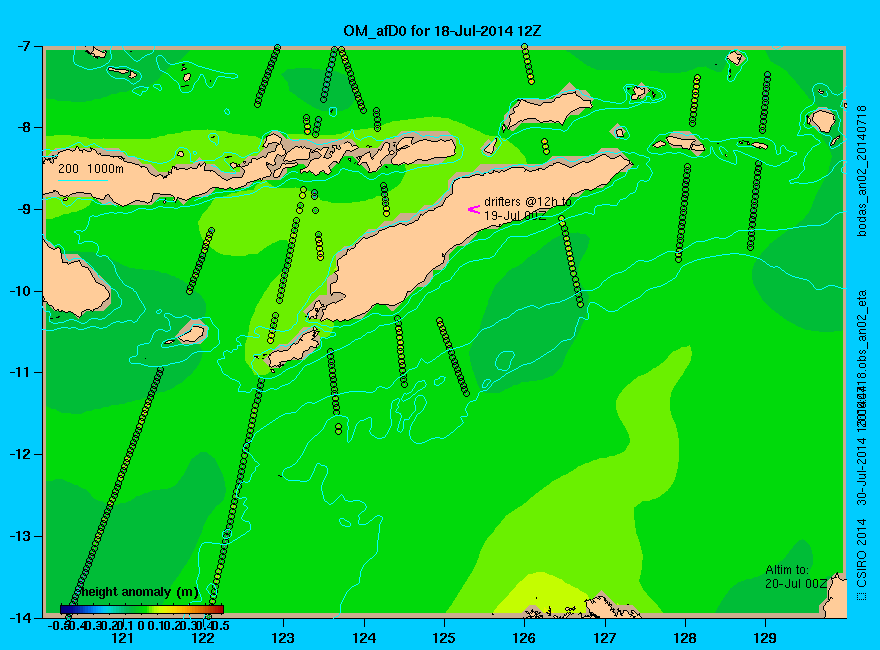Click the plot title "OM_afD0 for 18-Jul-2014 12Z"
This screenshot has width=880, height=650.
click(x=442, y=31)
